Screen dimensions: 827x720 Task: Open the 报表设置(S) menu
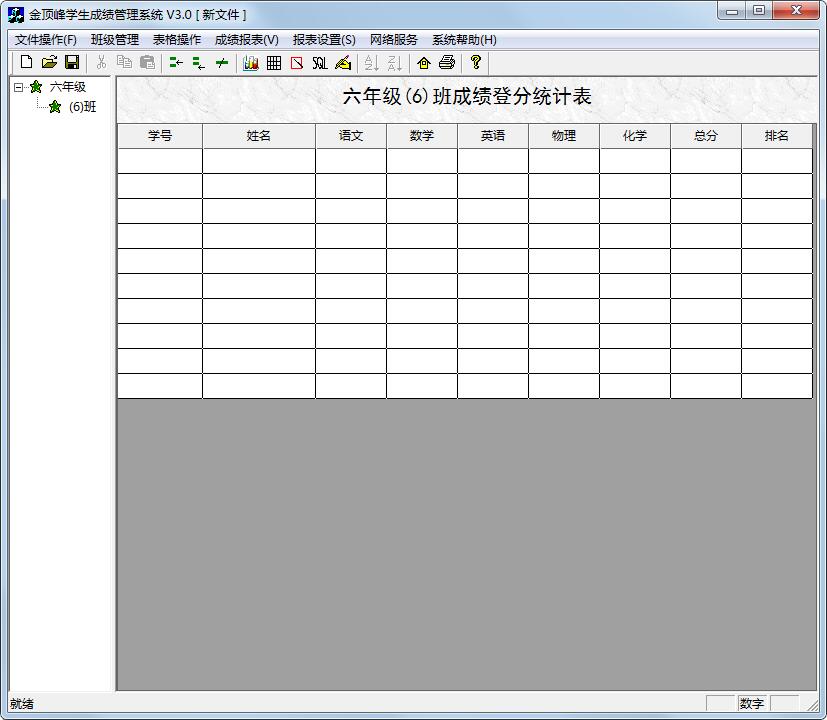(x=324, y=40)
